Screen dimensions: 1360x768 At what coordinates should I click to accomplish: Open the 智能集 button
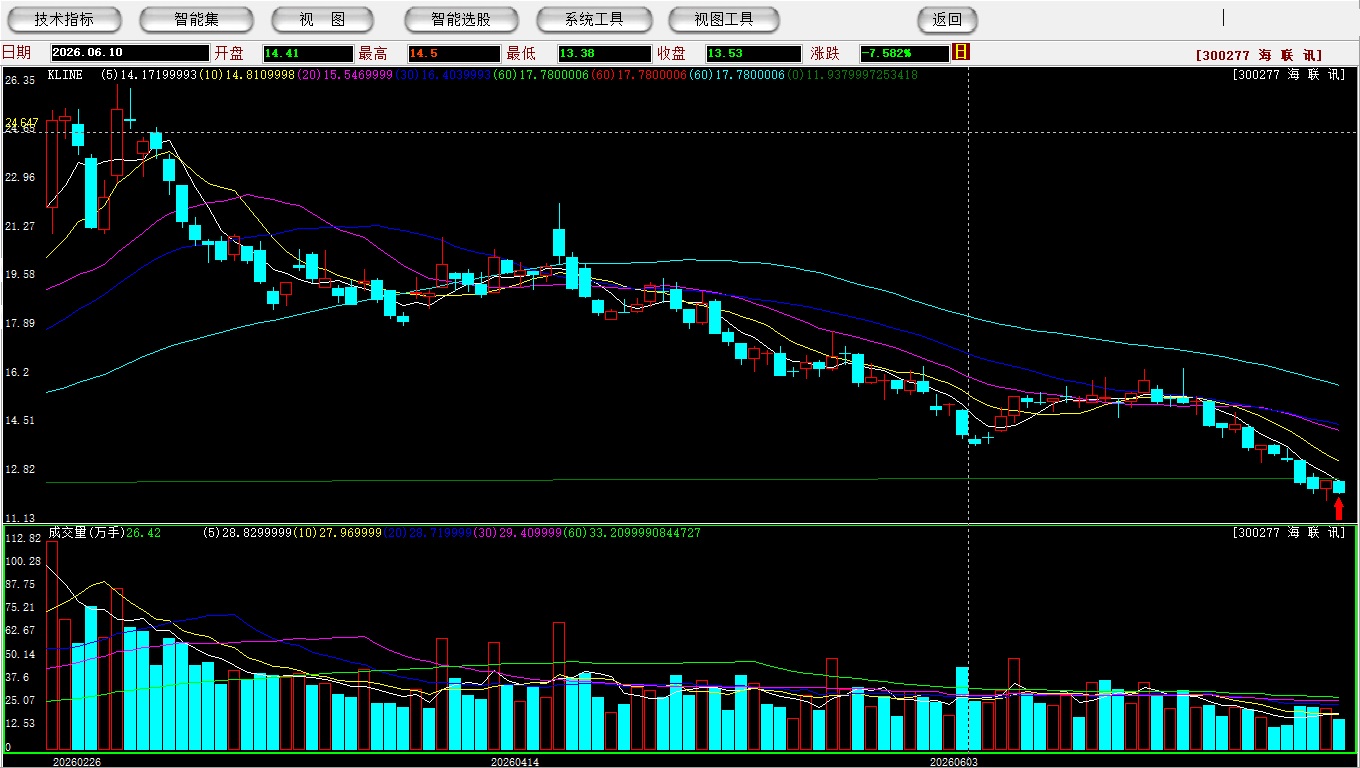196,19
